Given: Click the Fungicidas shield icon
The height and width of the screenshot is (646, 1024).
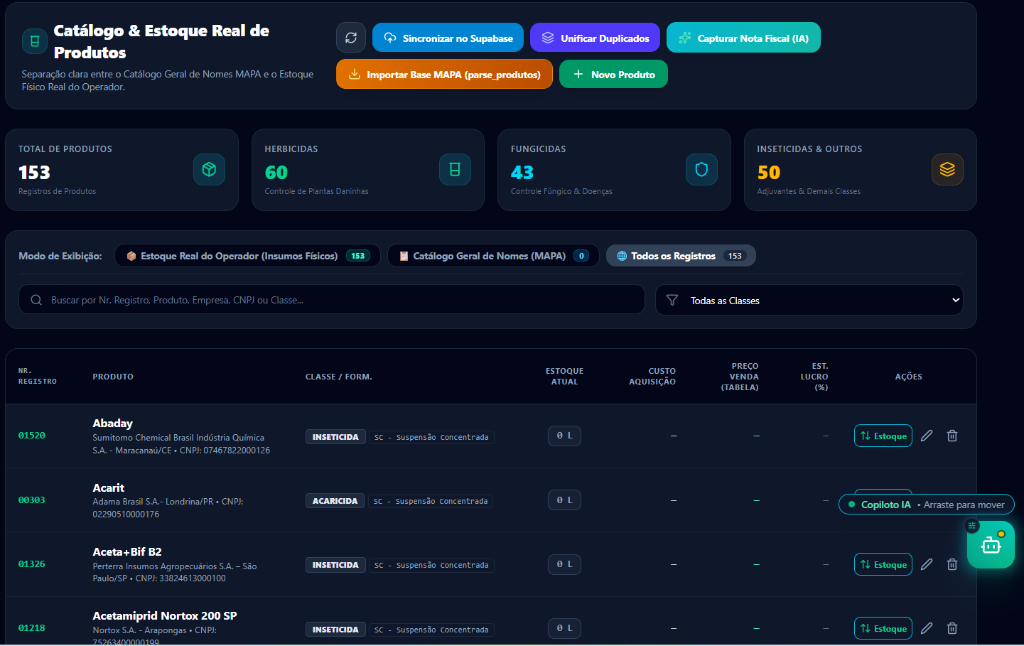Looking at the screenshot, I should [x=701, y=170].
